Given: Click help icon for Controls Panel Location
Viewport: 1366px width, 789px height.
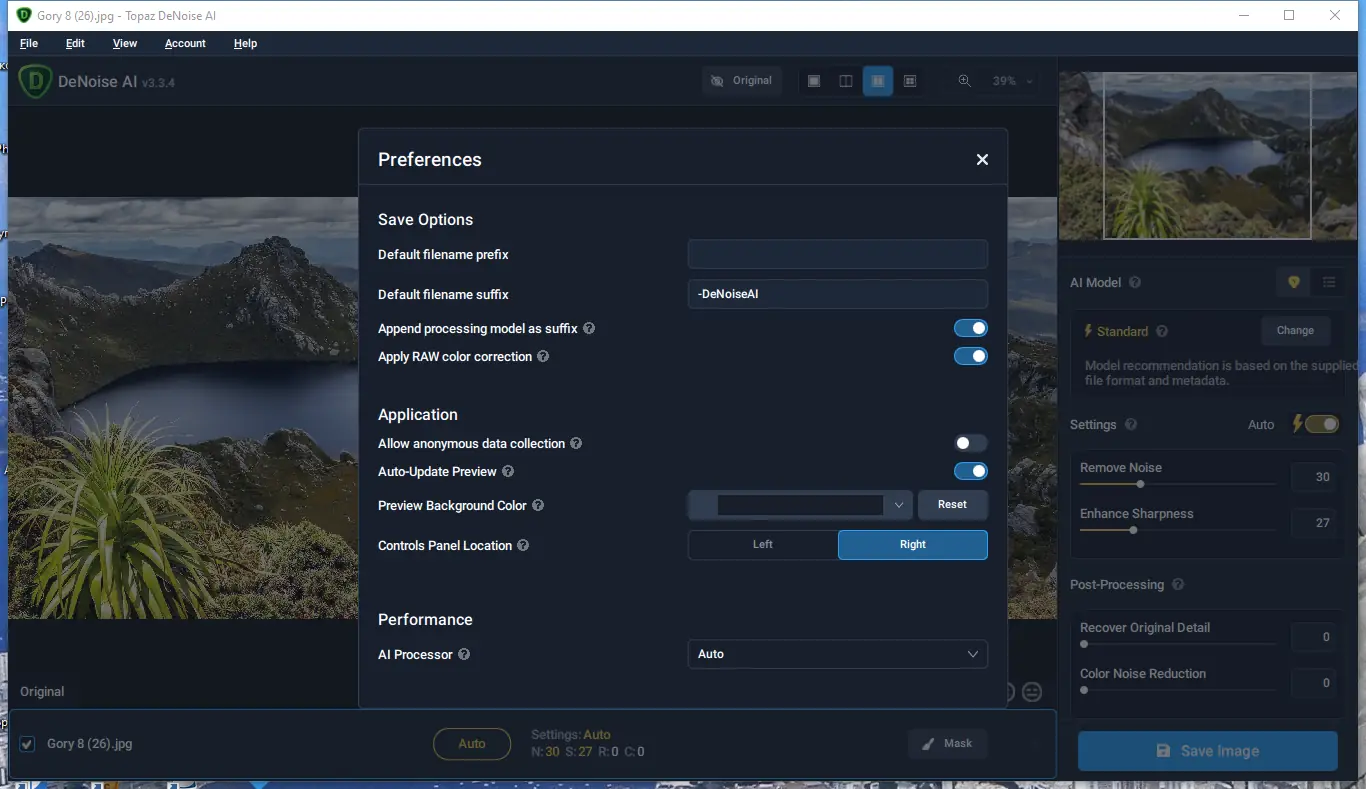Looking at the screenshot, I should point(523,545).
